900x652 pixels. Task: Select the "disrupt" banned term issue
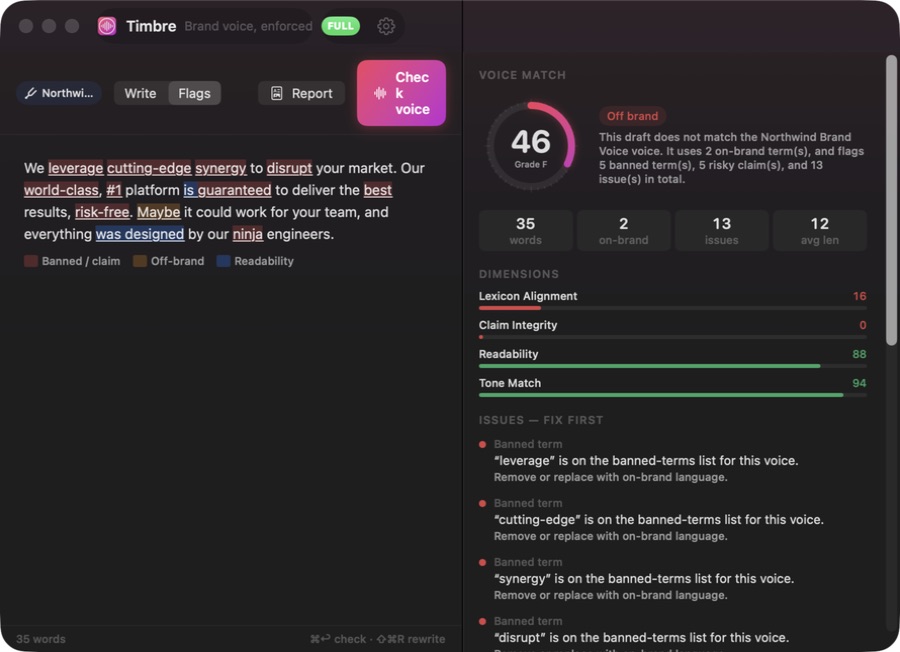[x=673, y=636]
